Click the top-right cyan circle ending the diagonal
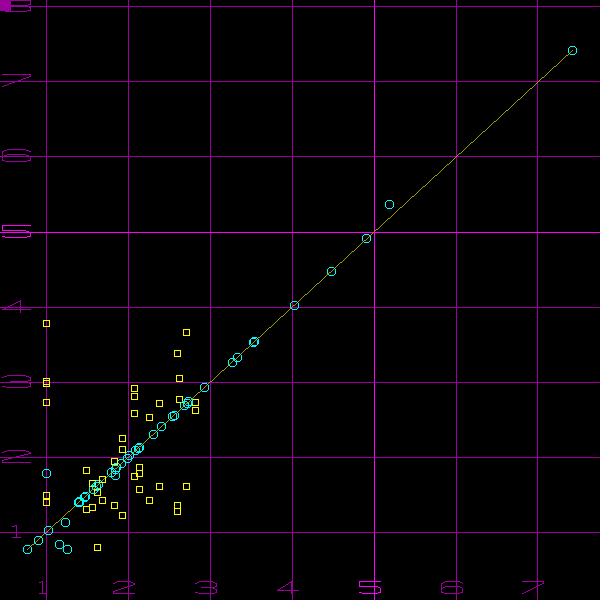The image size is (600, 600). 572,50
